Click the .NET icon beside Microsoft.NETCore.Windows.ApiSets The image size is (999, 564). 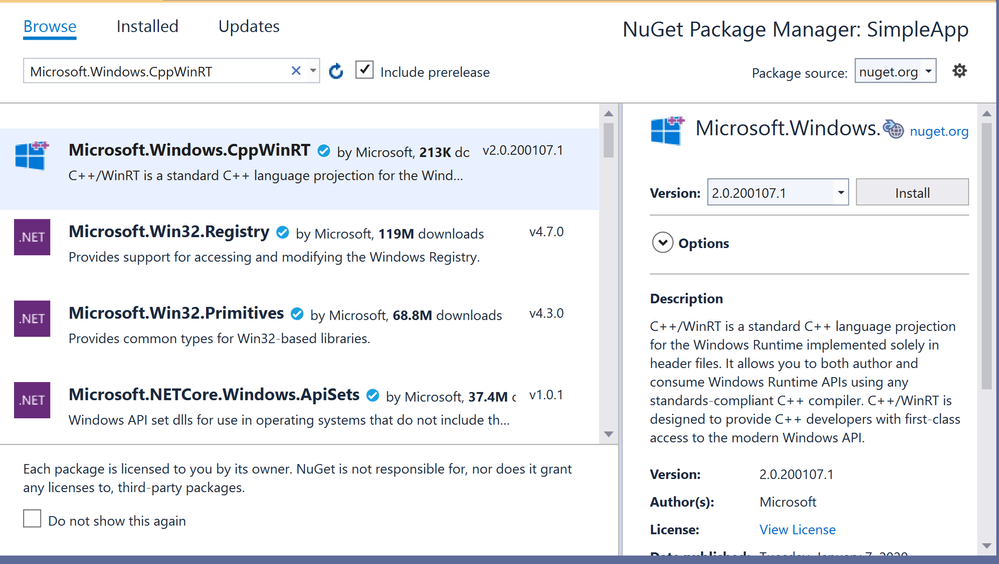click(x=32, y=400)
